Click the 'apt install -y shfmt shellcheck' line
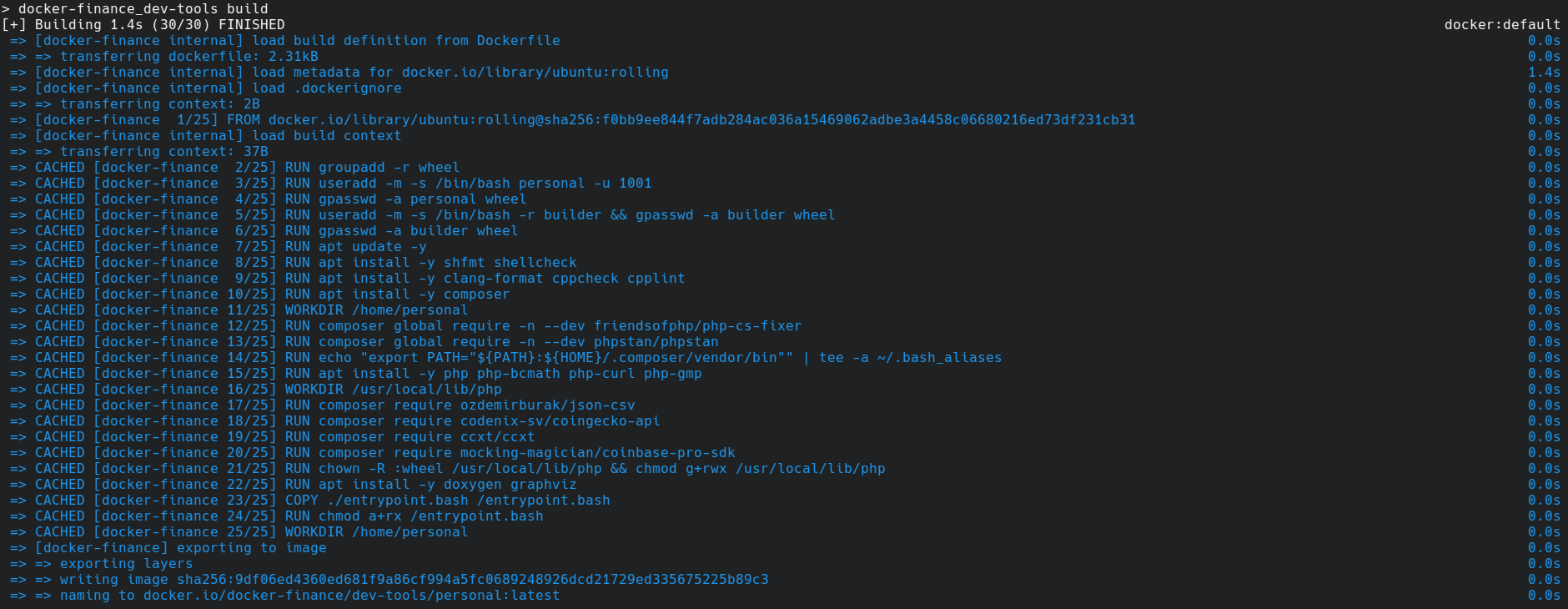Screen dimensions: 1568x609 click(447, 263)
